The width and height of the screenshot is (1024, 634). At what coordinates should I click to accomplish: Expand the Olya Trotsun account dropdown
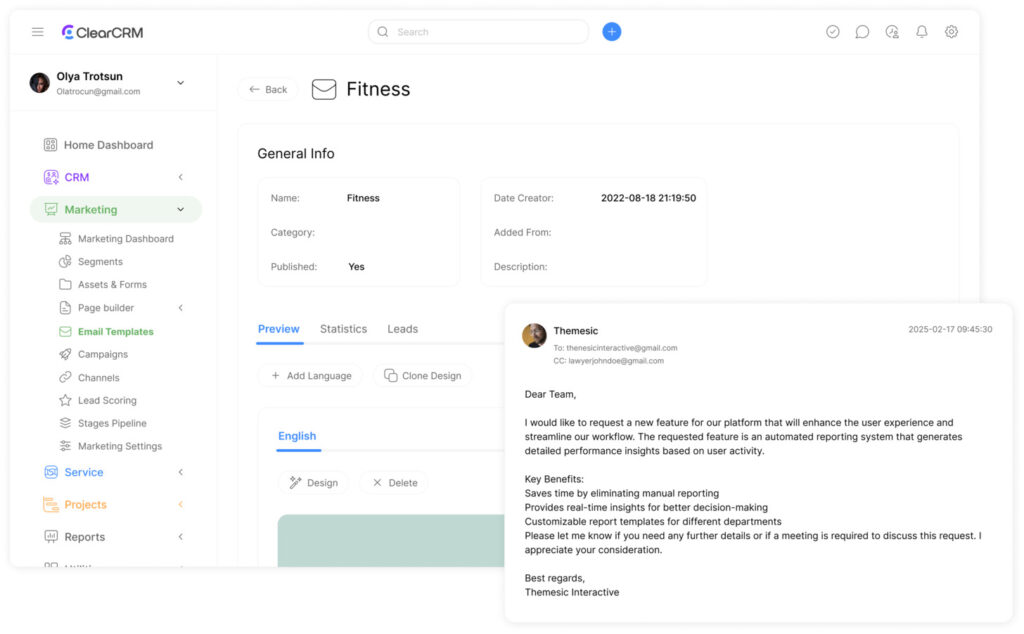pyautogui.click(x=180, y=83)
